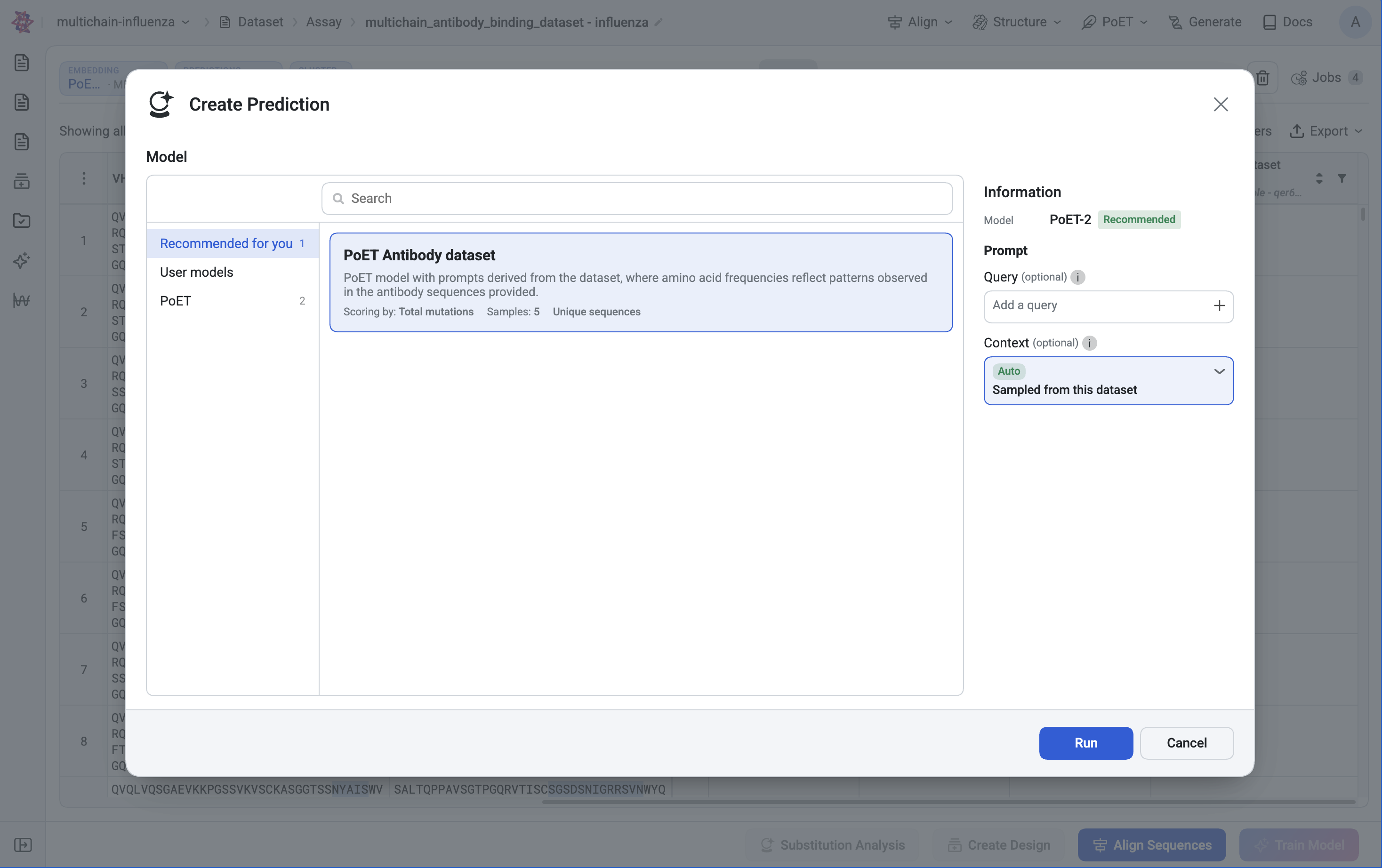Click the trash delete icon
This screenshot has height=868, width=1382.
1262,78
